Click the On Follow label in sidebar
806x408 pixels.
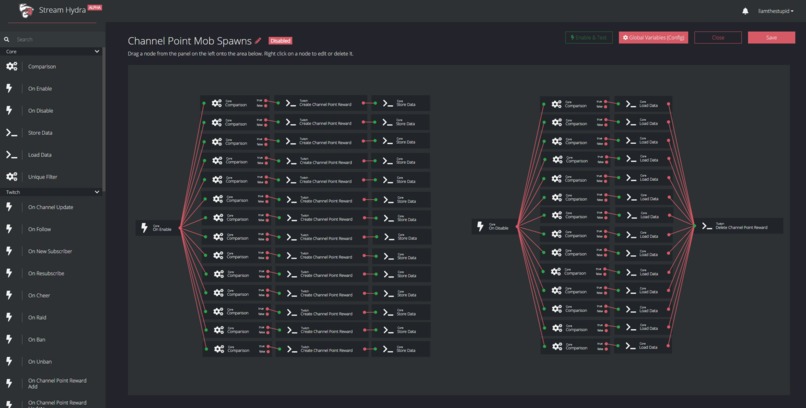point(40,230)
